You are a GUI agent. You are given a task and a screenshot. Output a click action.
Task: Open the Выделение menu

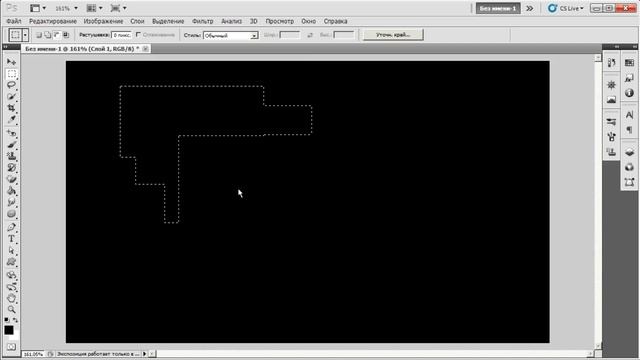coord(168,21)
